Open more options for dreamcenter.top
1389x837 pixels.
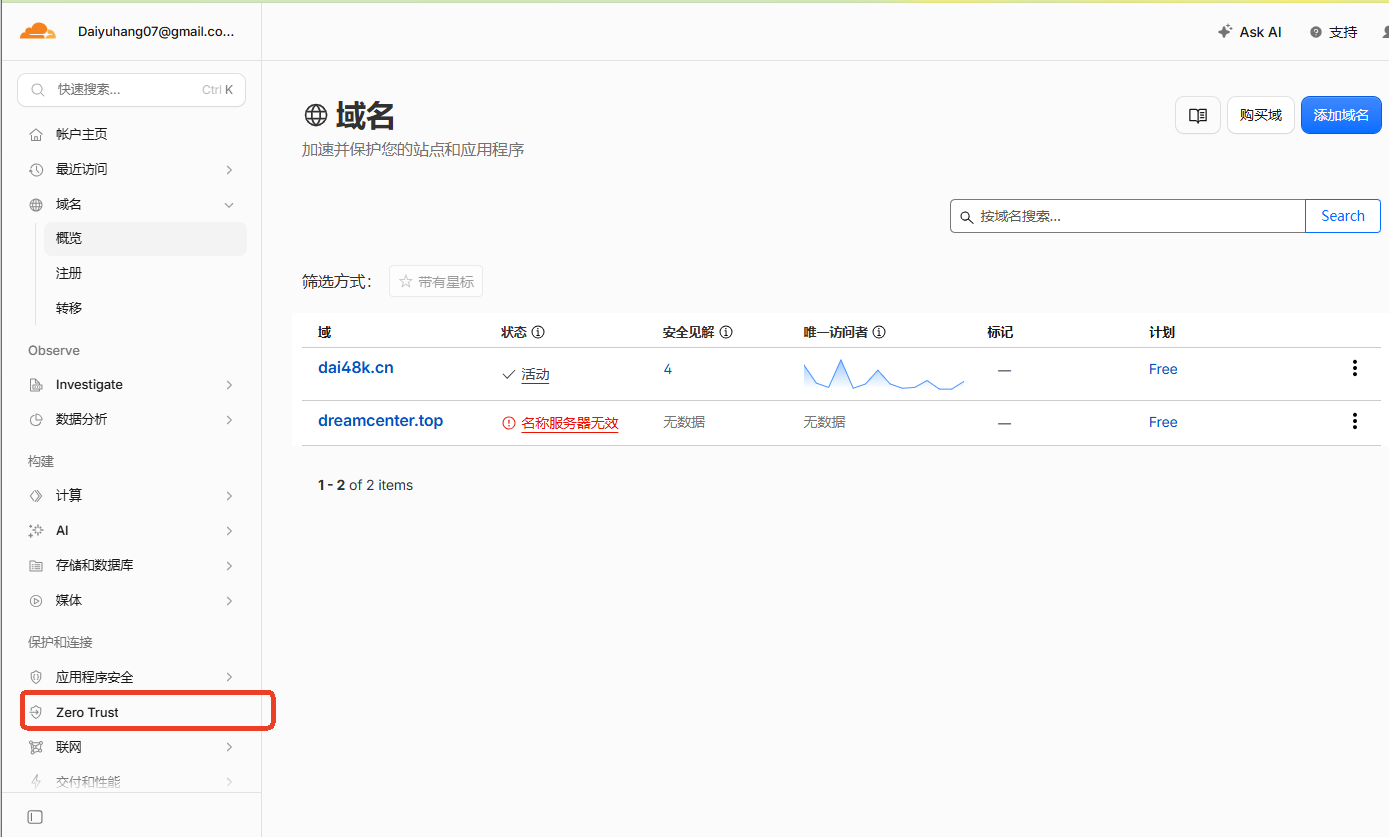pos(1355,421)
